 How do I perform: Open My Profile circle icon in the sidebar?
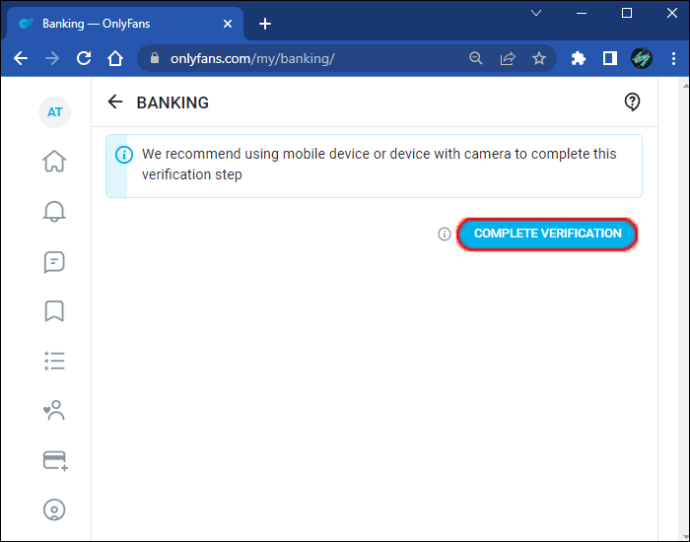pyautogui.click(x=54, y=510)
